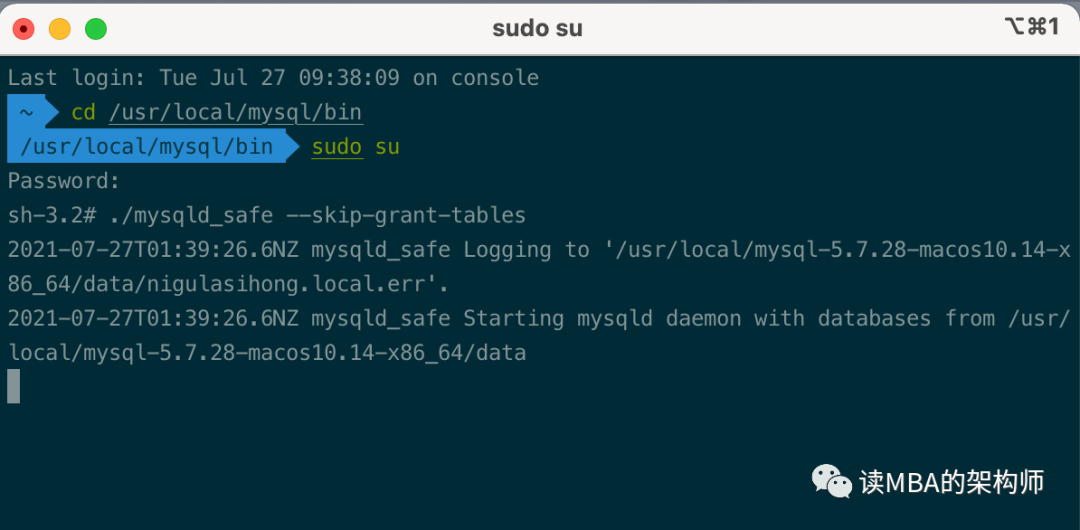Click the gray block cursor in terminal
Screen dimensions: 1080x530
[14, 386]
